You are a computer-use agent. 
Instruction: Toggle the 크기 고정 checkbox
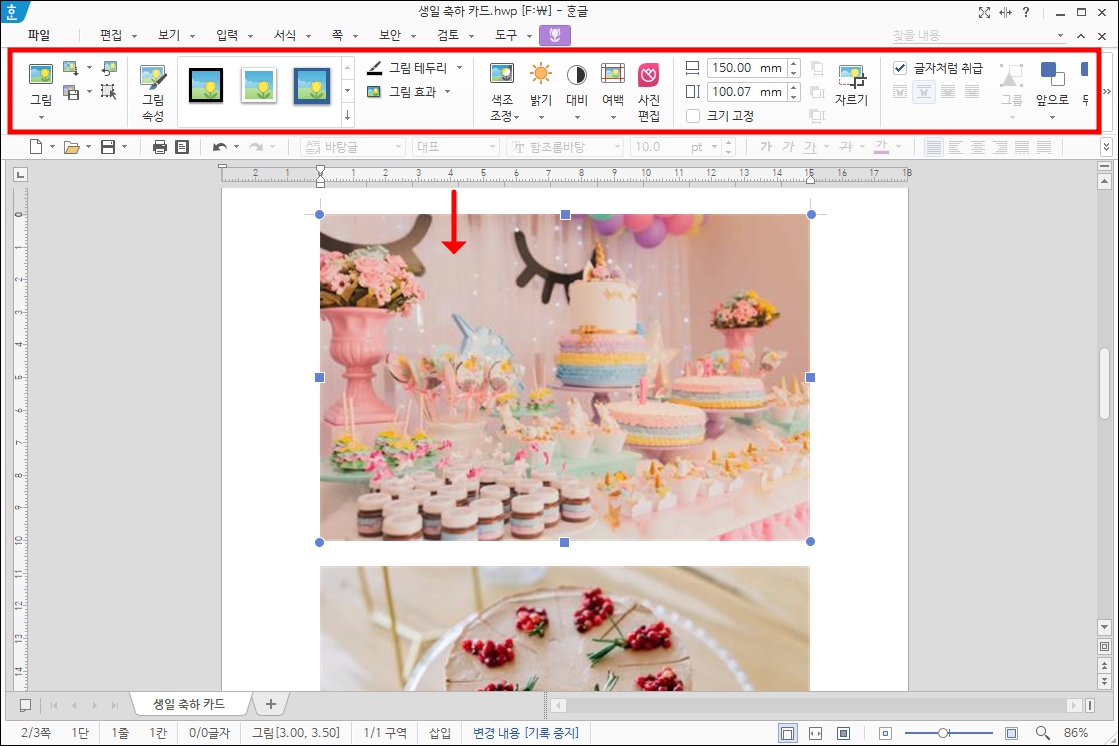point(692,116)
